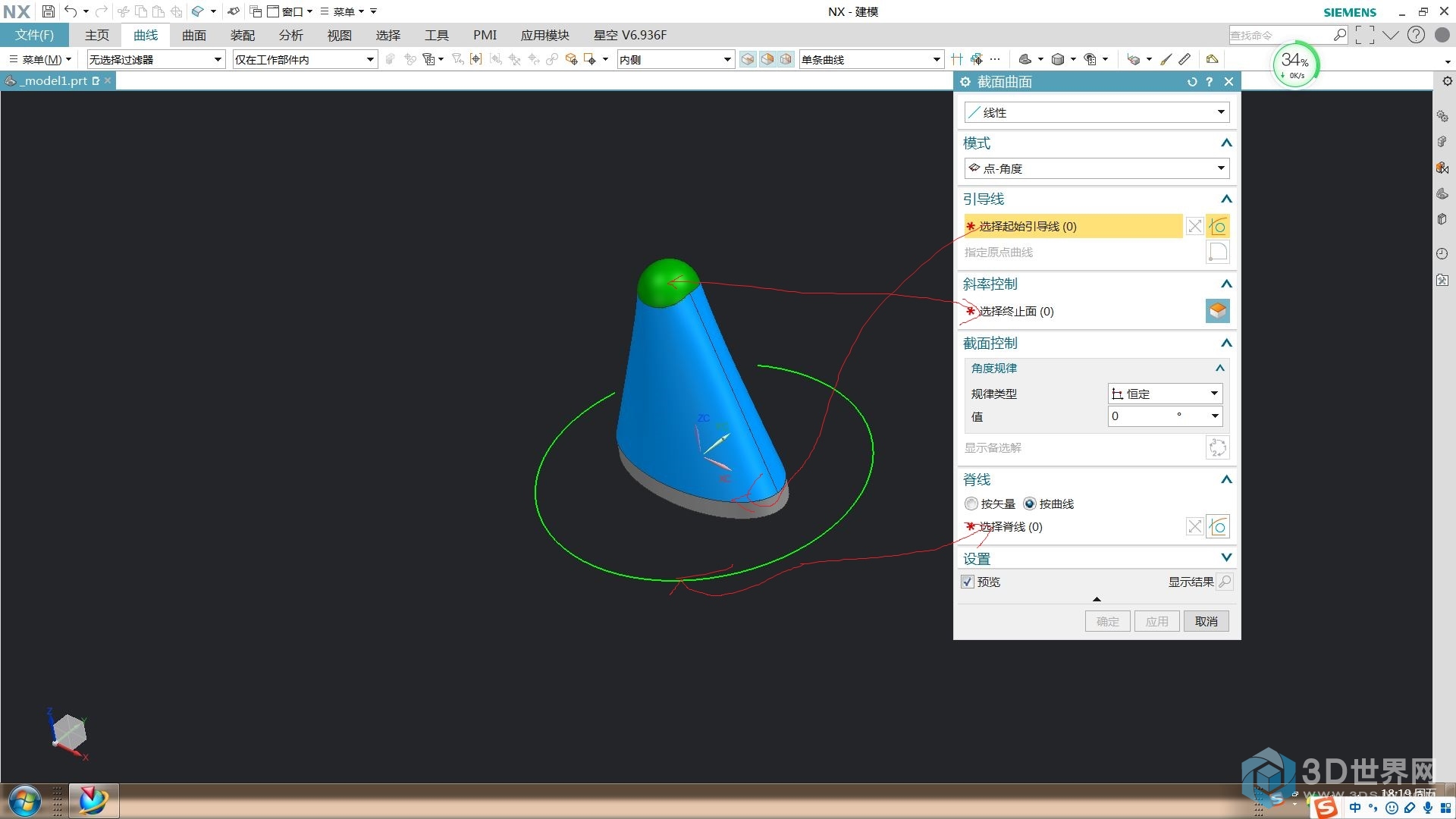The image size is (1456, 819).
Task: Open the 仅在工作部件内 scope dropdown
Action: [305, 59]
